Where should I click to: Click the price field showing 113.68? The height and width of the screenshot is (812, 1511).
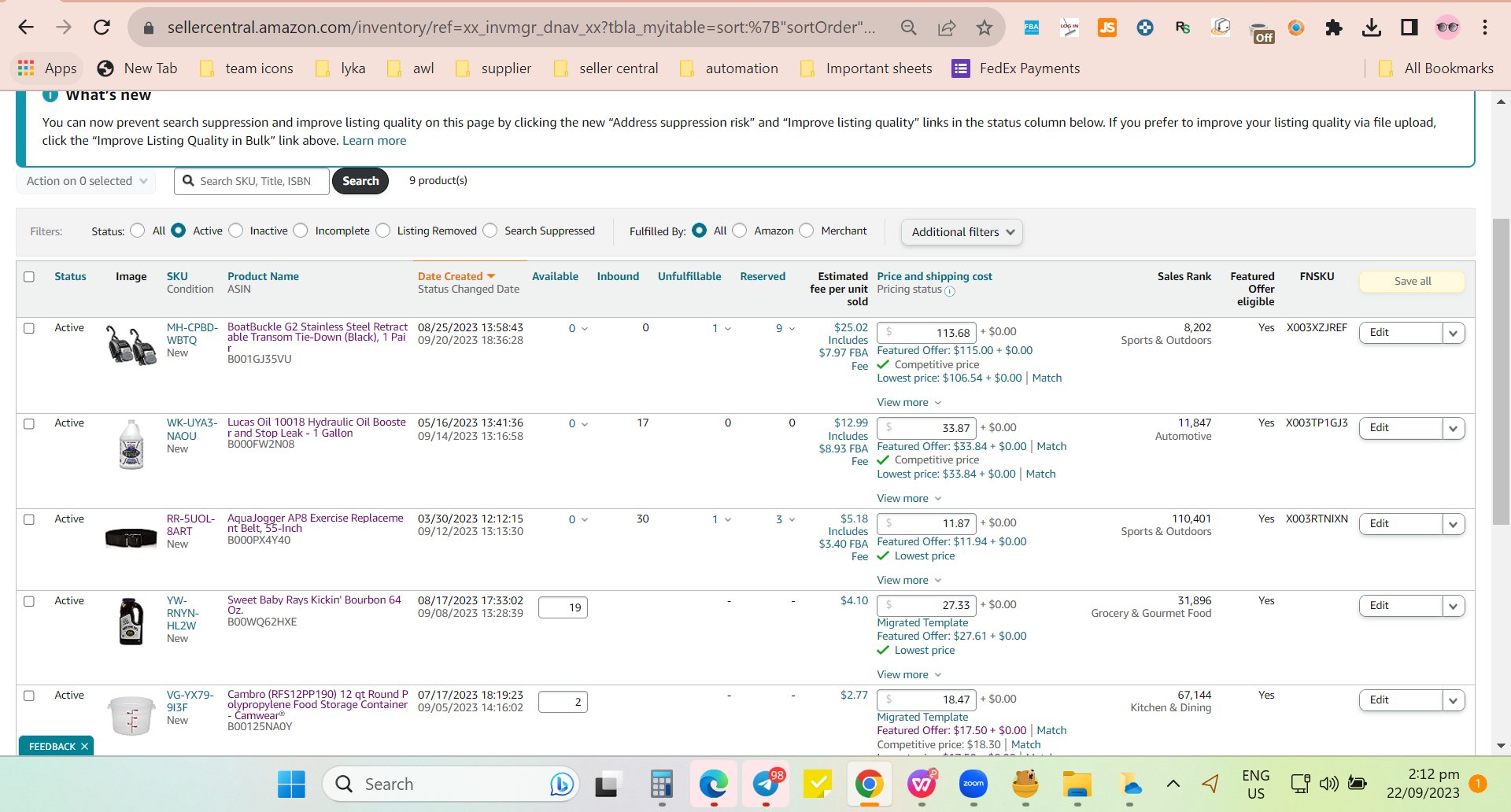pyautogui.click(x=926, y=333)
